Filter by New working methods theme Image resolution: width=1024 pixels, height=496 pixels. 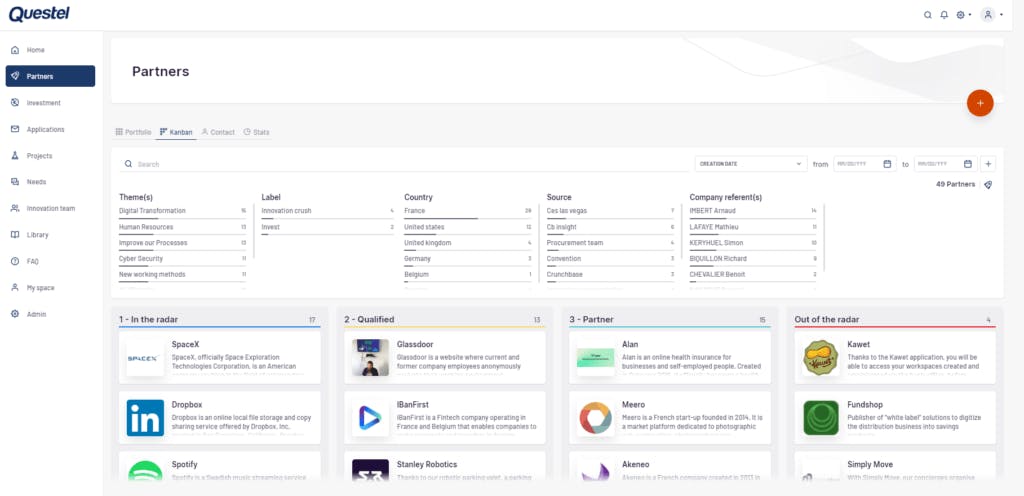183,275
